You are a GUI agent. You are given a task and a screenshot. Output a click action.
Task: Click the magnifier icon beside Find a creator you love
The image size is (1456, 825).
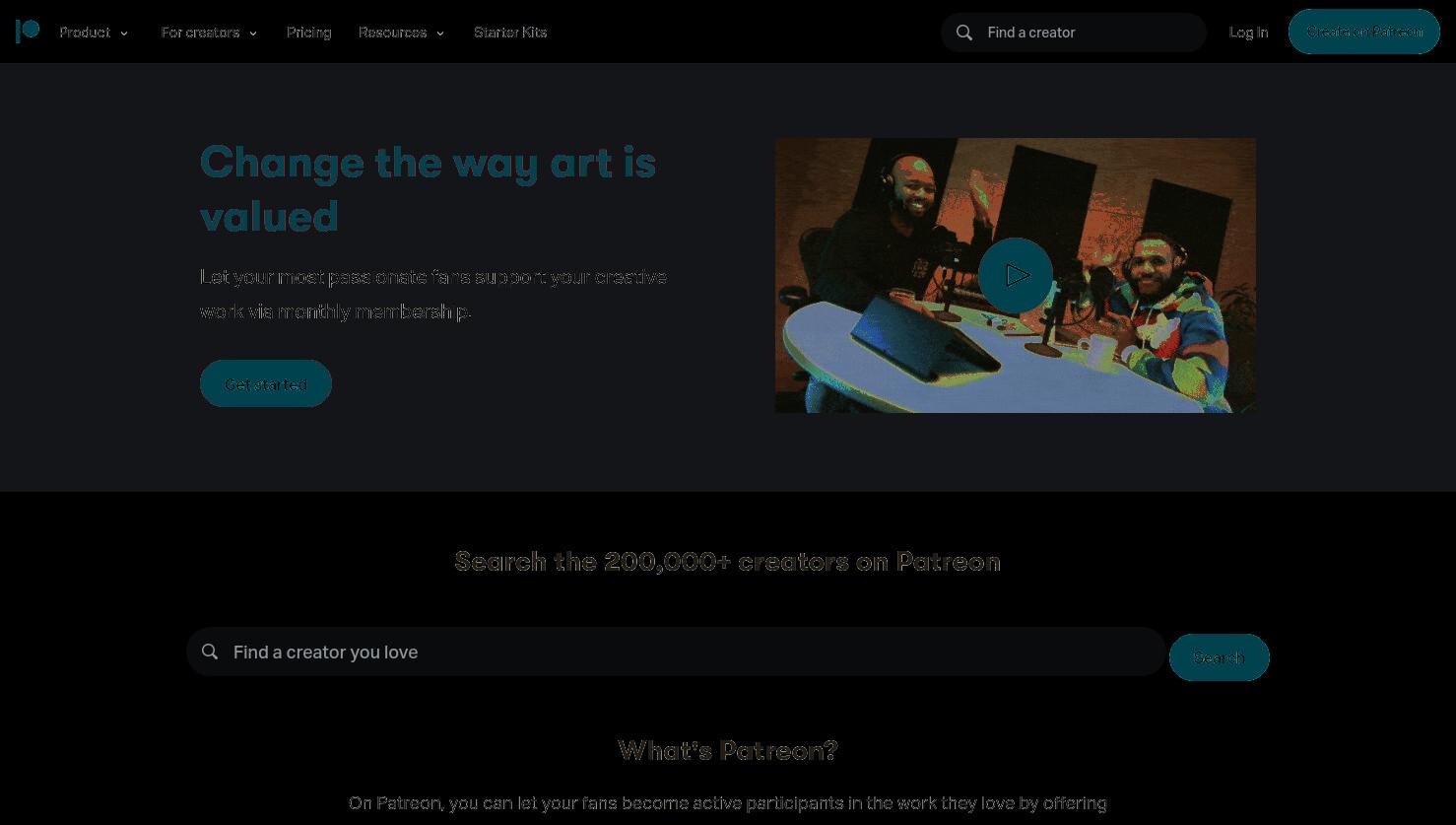210,652
